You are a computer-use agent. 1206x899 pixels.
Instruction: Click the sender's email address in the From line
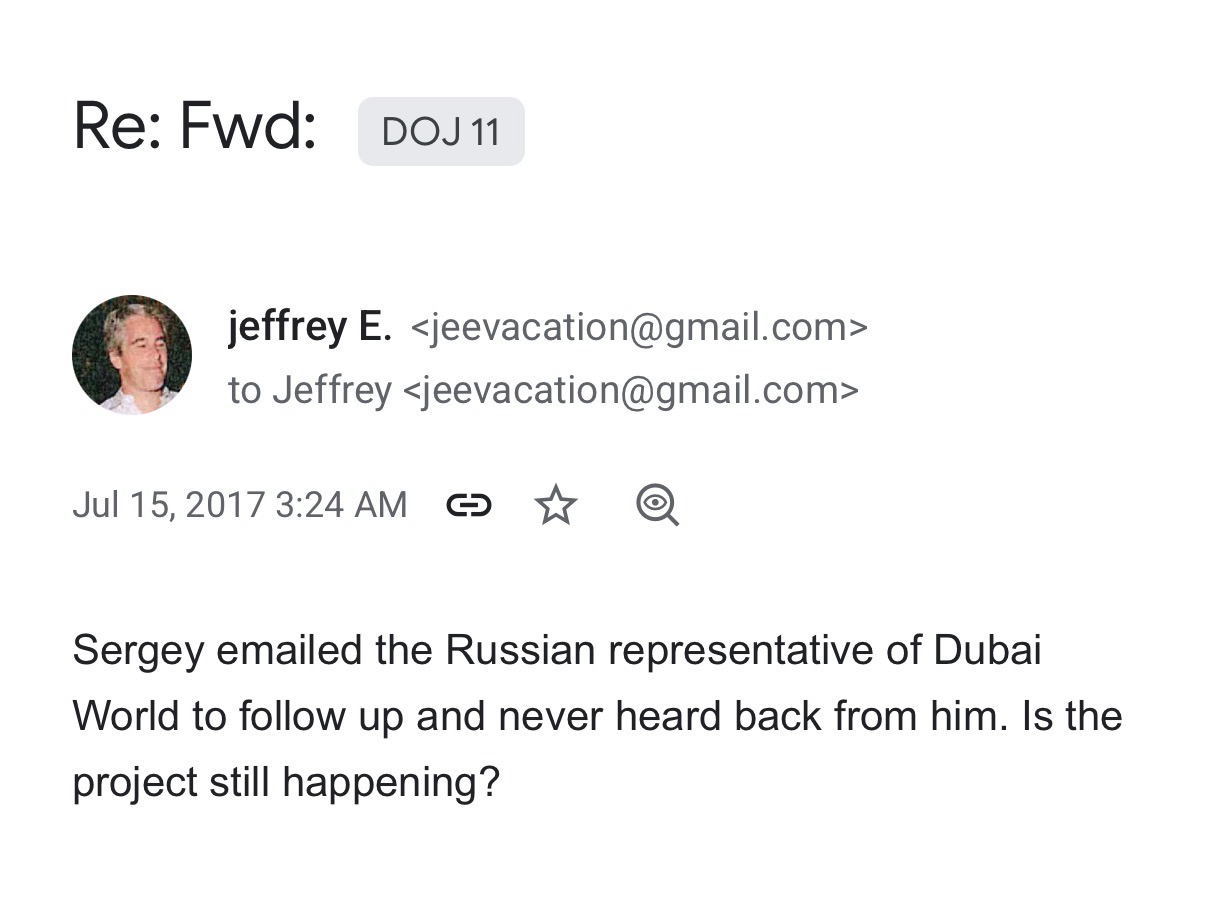coord(639,327)
